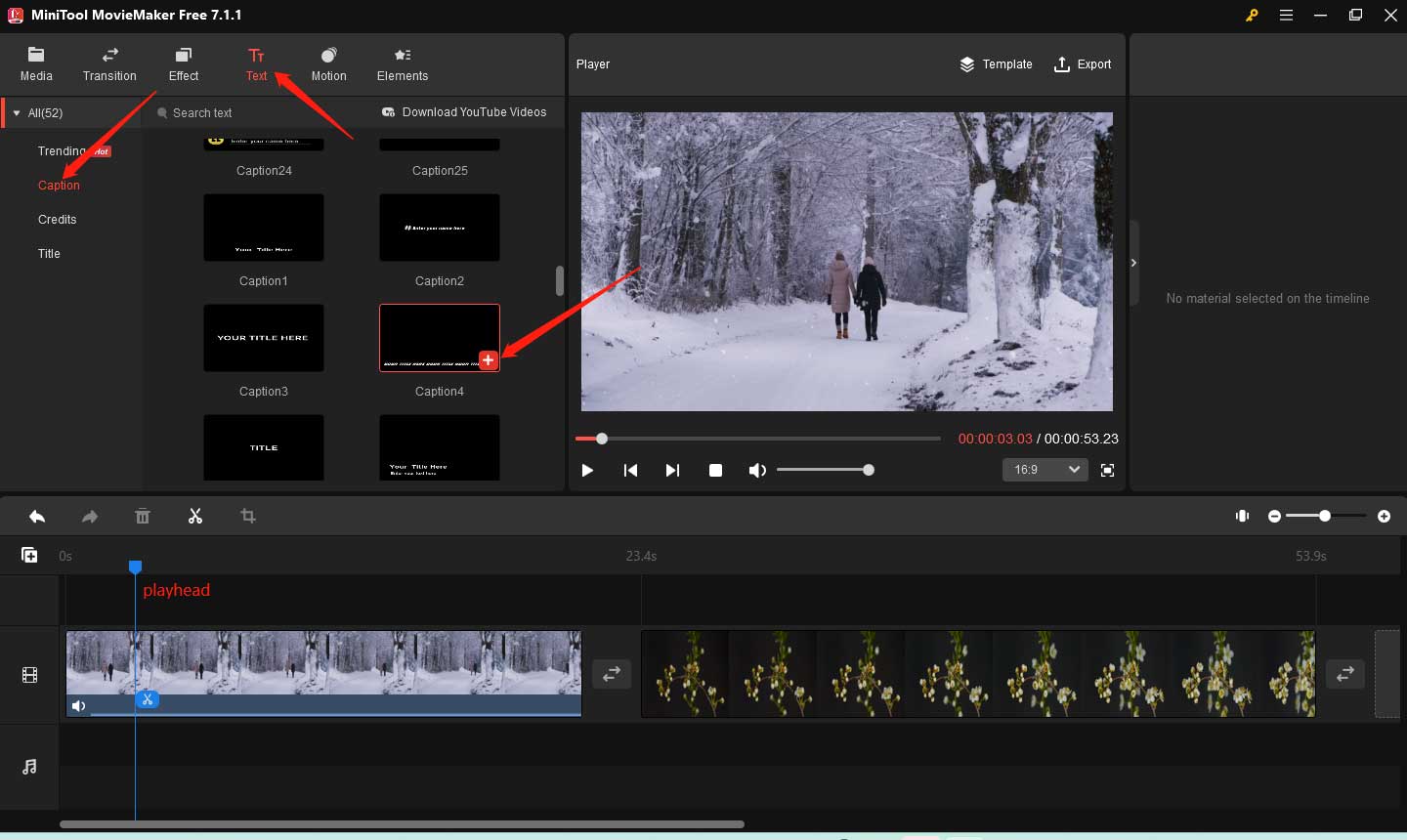The image size is (1407, 840).
Task: Select the Split scissors tool
Action: 194,516
